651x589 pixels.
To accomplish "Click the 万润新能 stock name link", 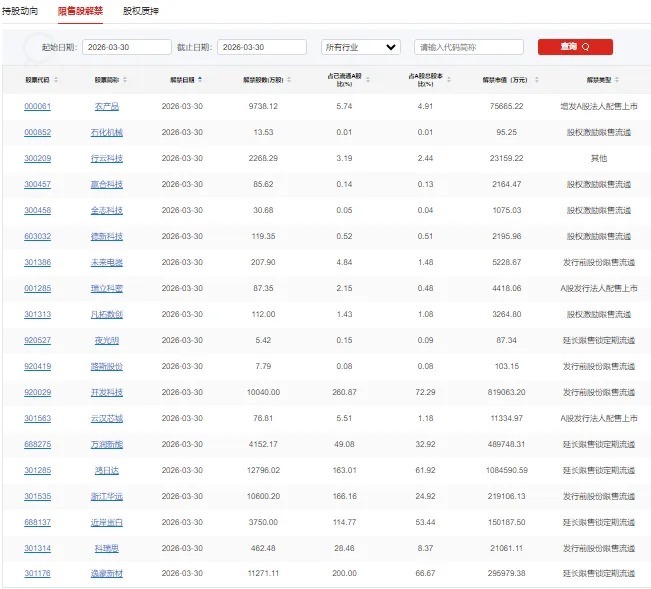I will pyautogui.click(x=108, y=444).
